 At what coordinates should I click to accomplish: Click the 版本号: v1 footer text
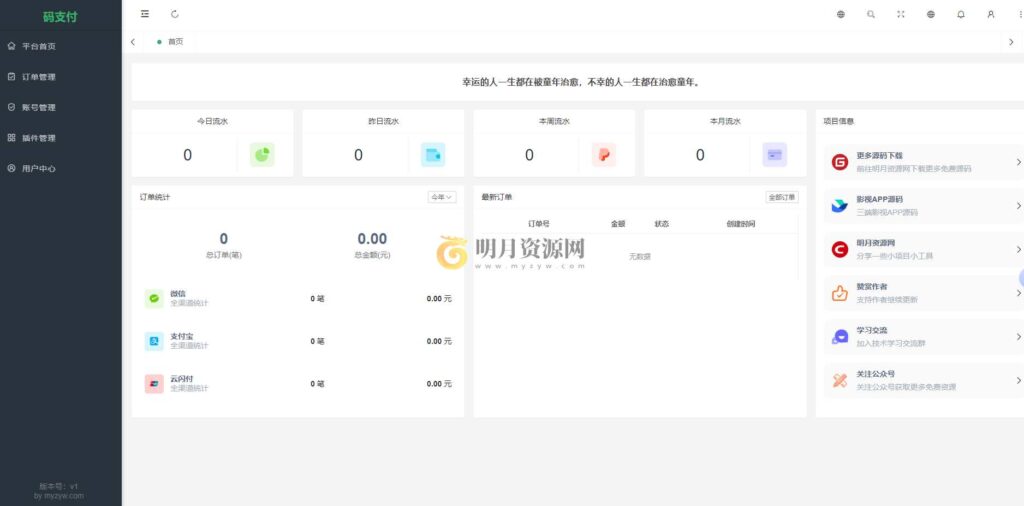click(x=59, y=486)
